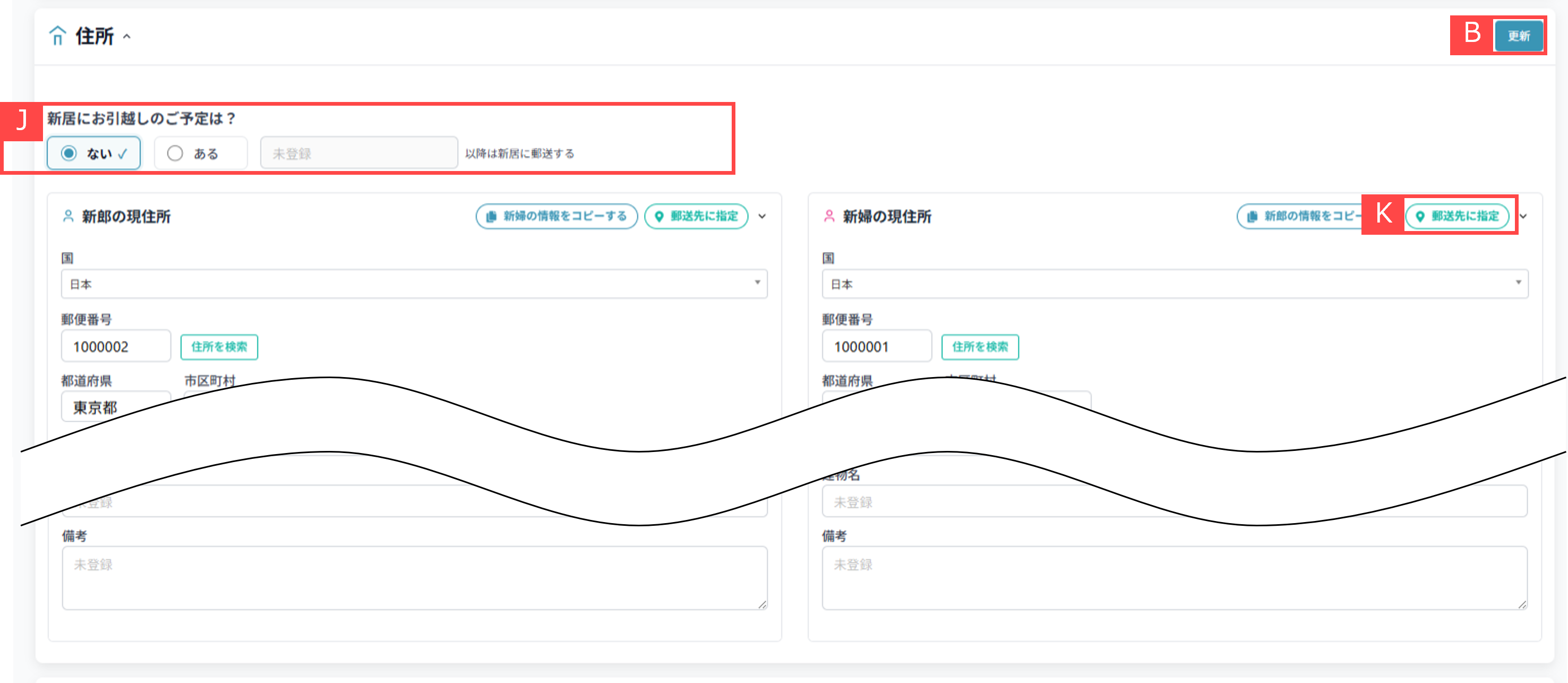Select the ある radio option
Image resolution: width=1568 pixels, height=683 pixels.
tap(175, 153)
